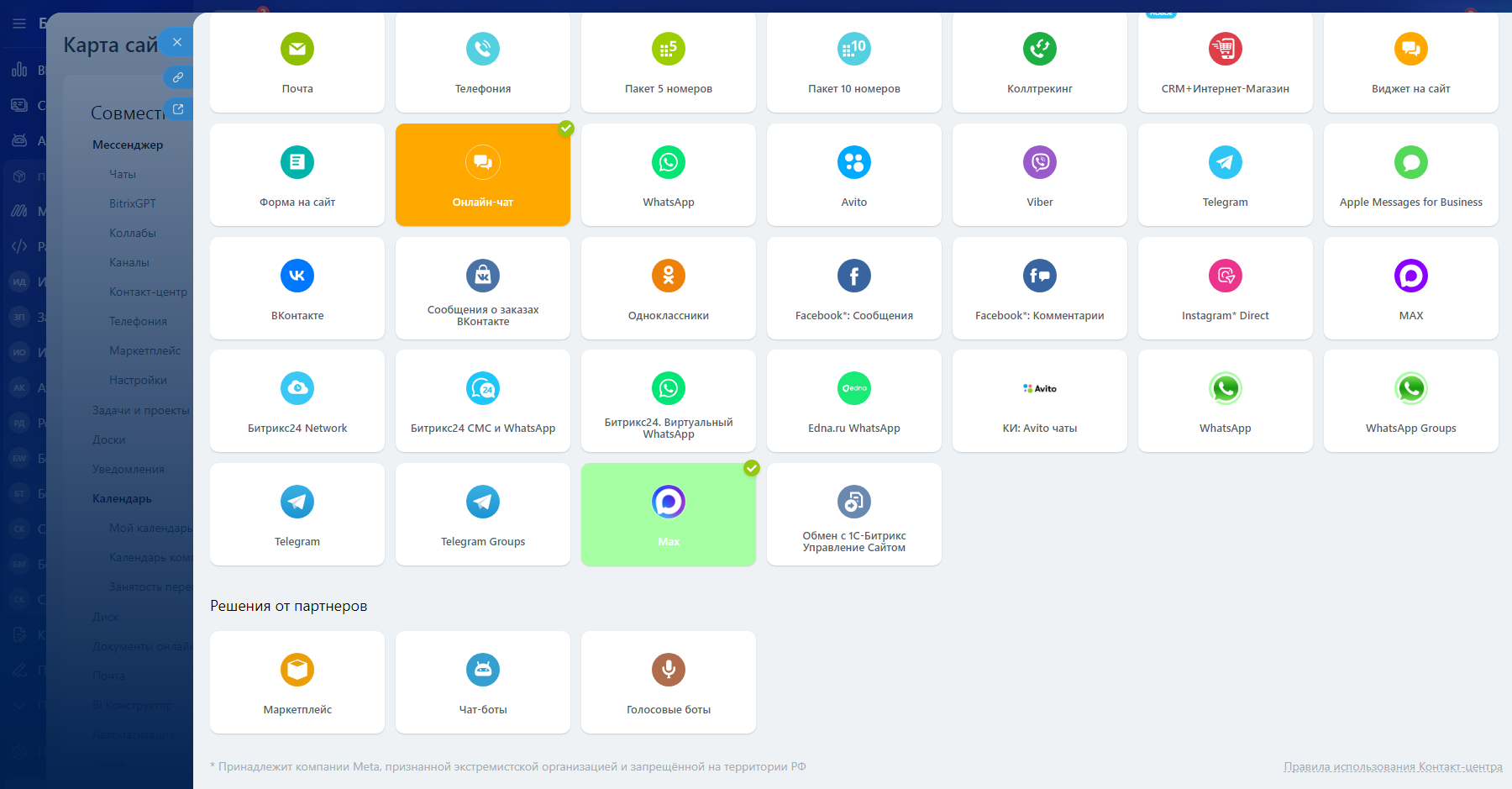This screenshot has height=789, width=1512.
Task: Click the Telegram icon beside Telegram Groups
Action: tap(297, 502)
